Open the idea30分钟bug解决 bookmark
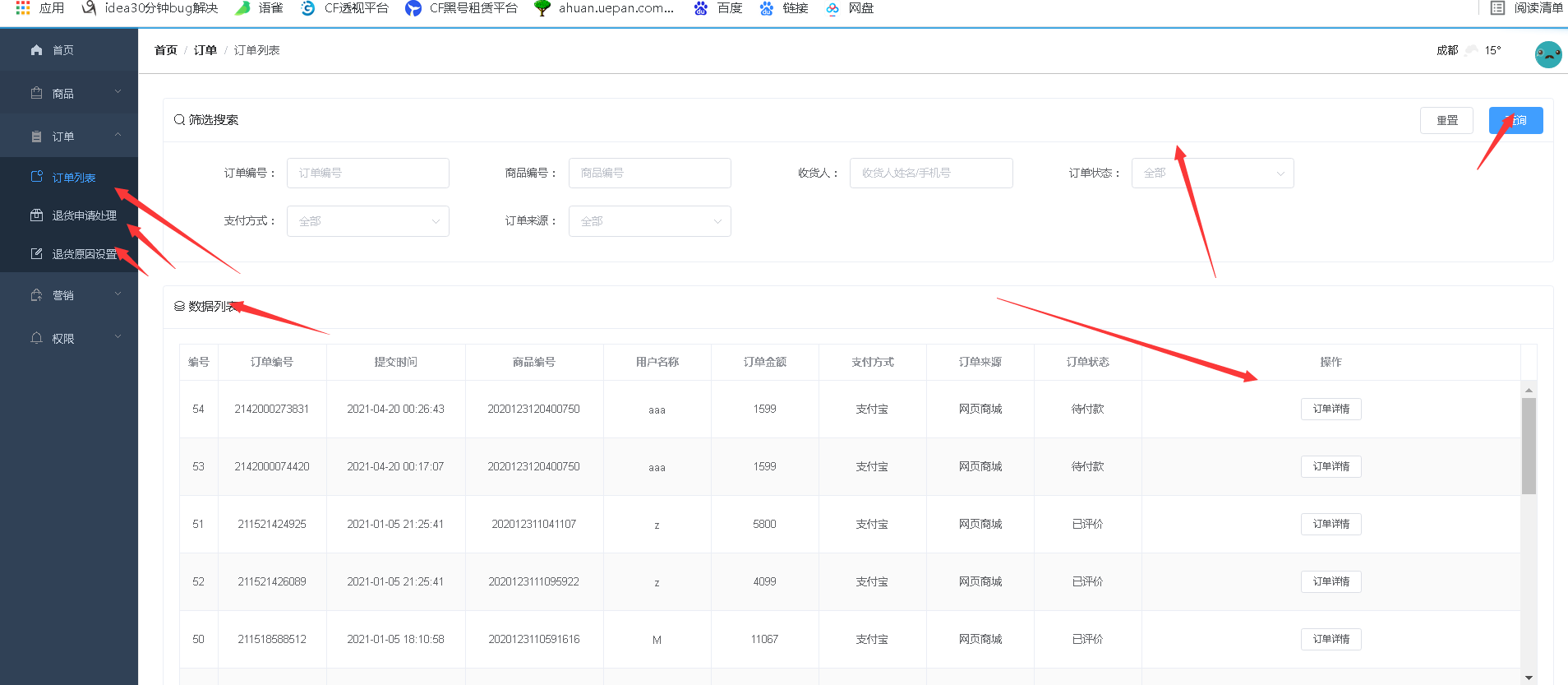This screenshot has height=685, width=1568. coord(149,7)
